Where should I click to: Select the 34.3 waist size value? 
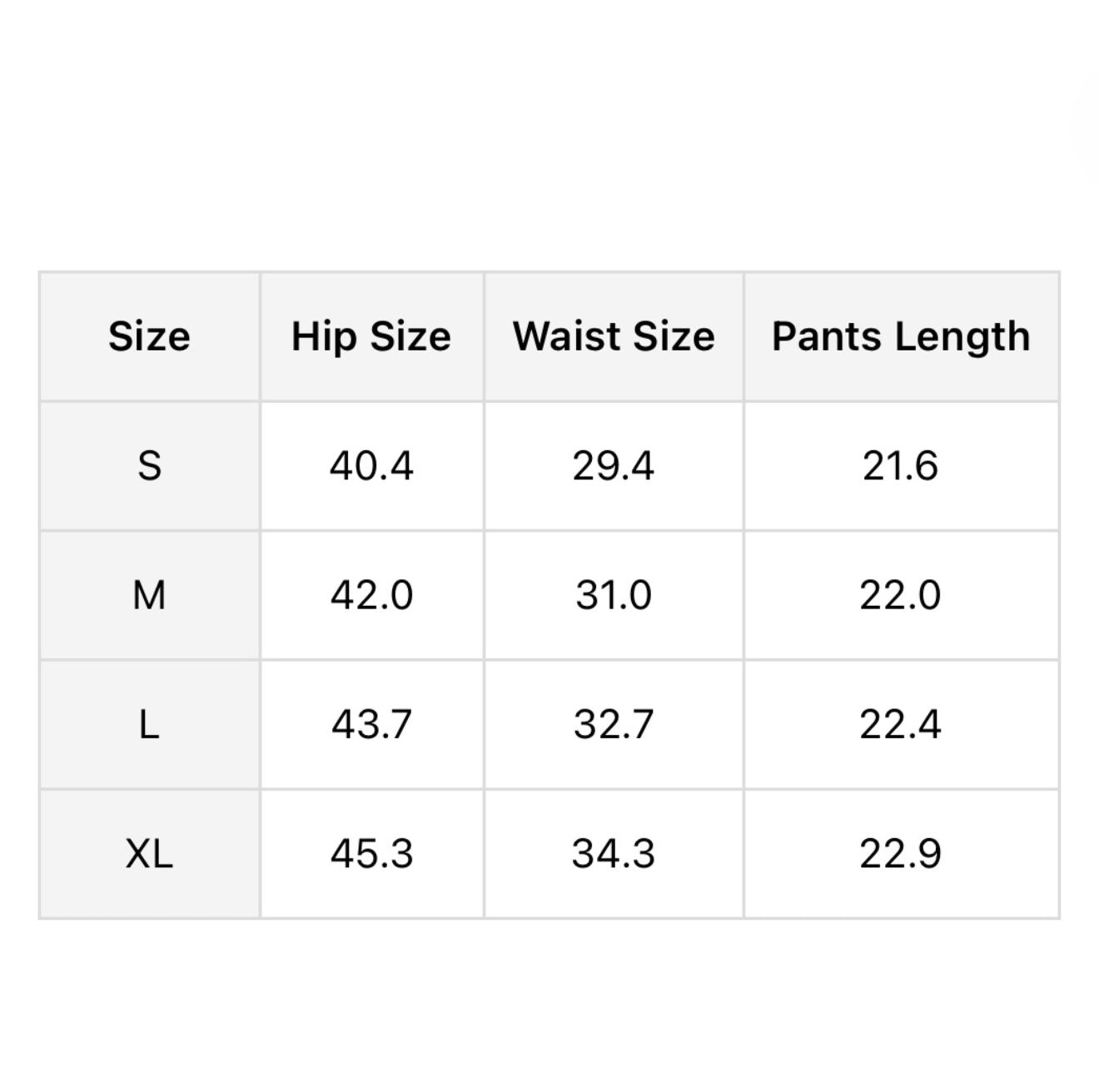click(x=614, y=854)
